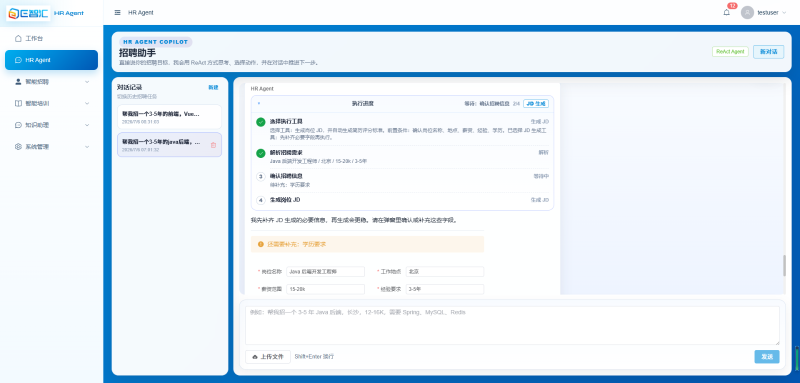Image resolution: width=800 pixels, height=383 pixels.
Task: Open the conversation mentioning Vue
Action: click(x=169, y=117)
